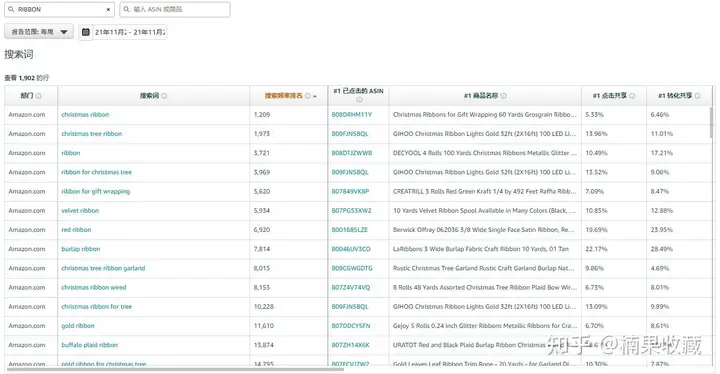Open the christmas ribbon search term link

click(85, 114)
